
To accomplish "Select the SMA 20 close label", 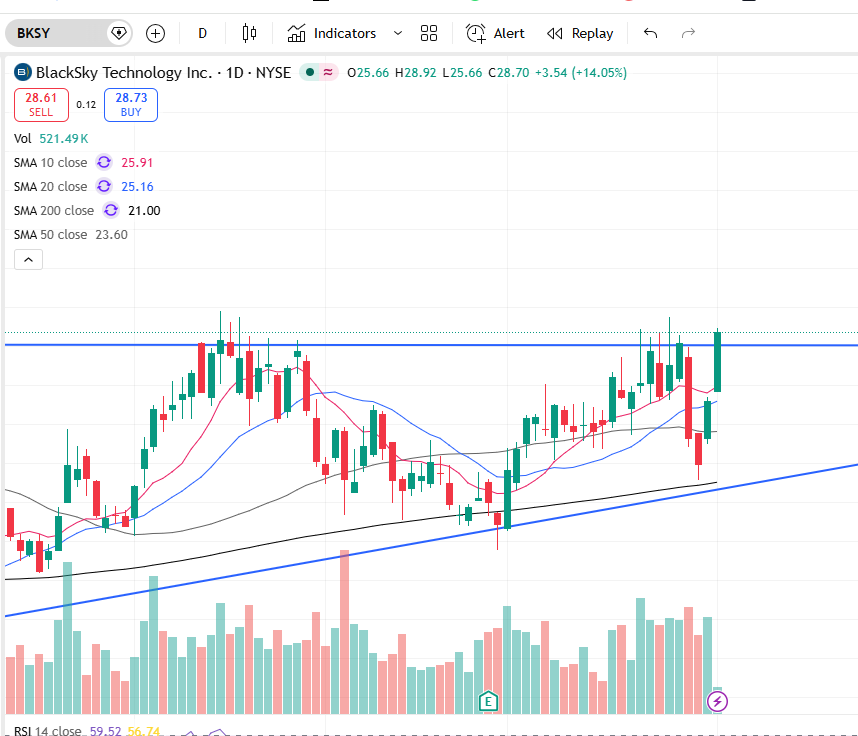I will point(50,187).
